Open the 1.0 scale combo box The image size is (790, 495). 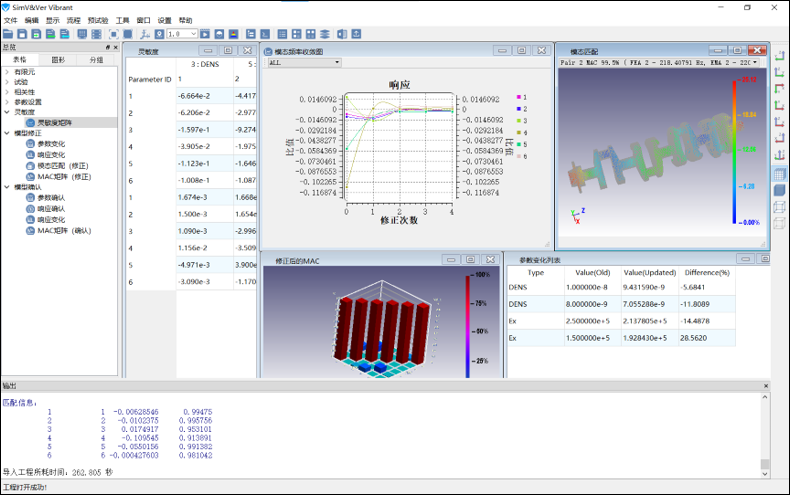182,34
